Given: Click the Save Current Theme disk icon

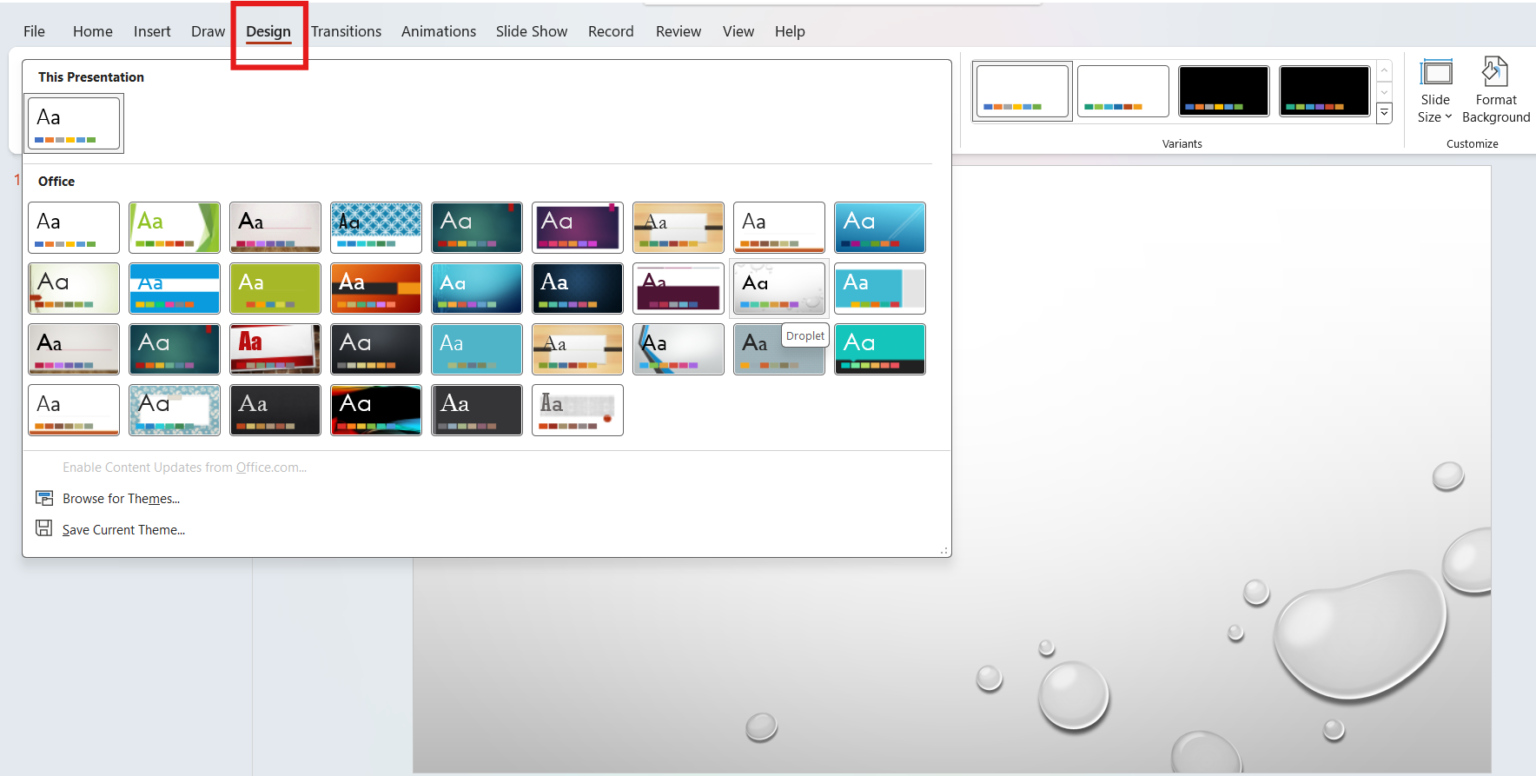Looking at the screenshot, I should click(x=44, y=529).
